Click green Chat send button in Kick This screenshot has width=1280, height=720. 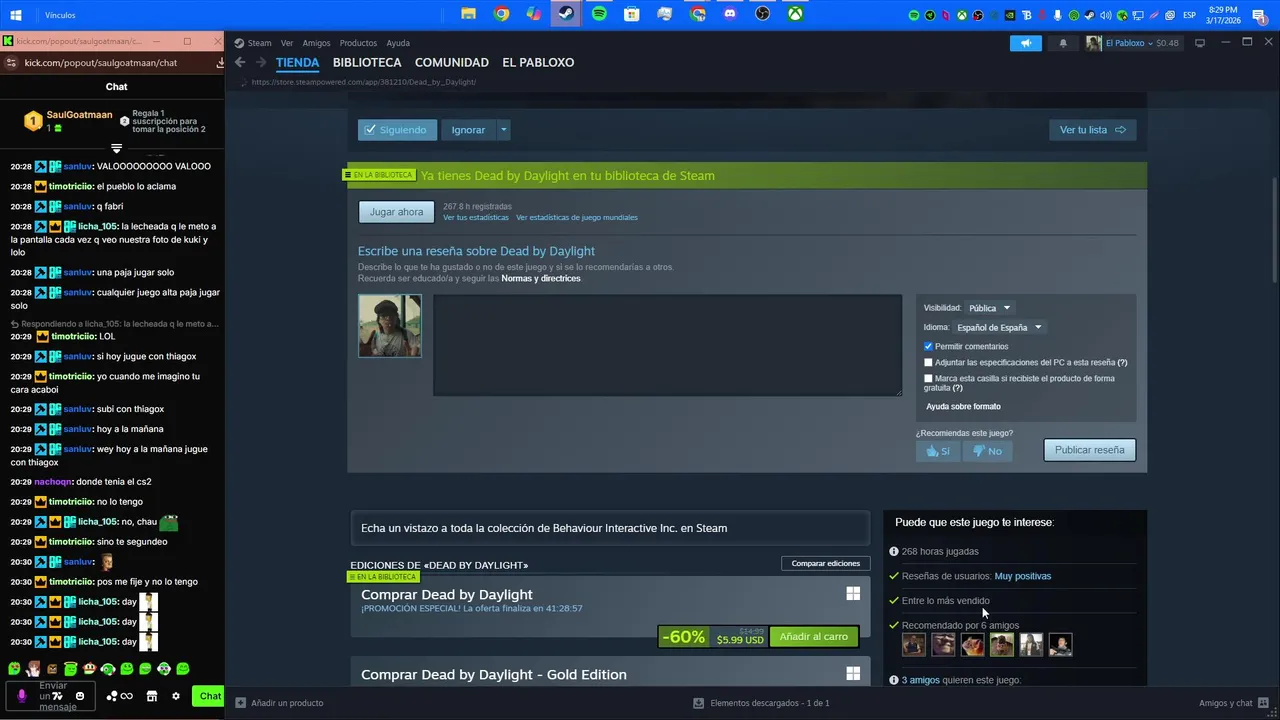point(208,696)
